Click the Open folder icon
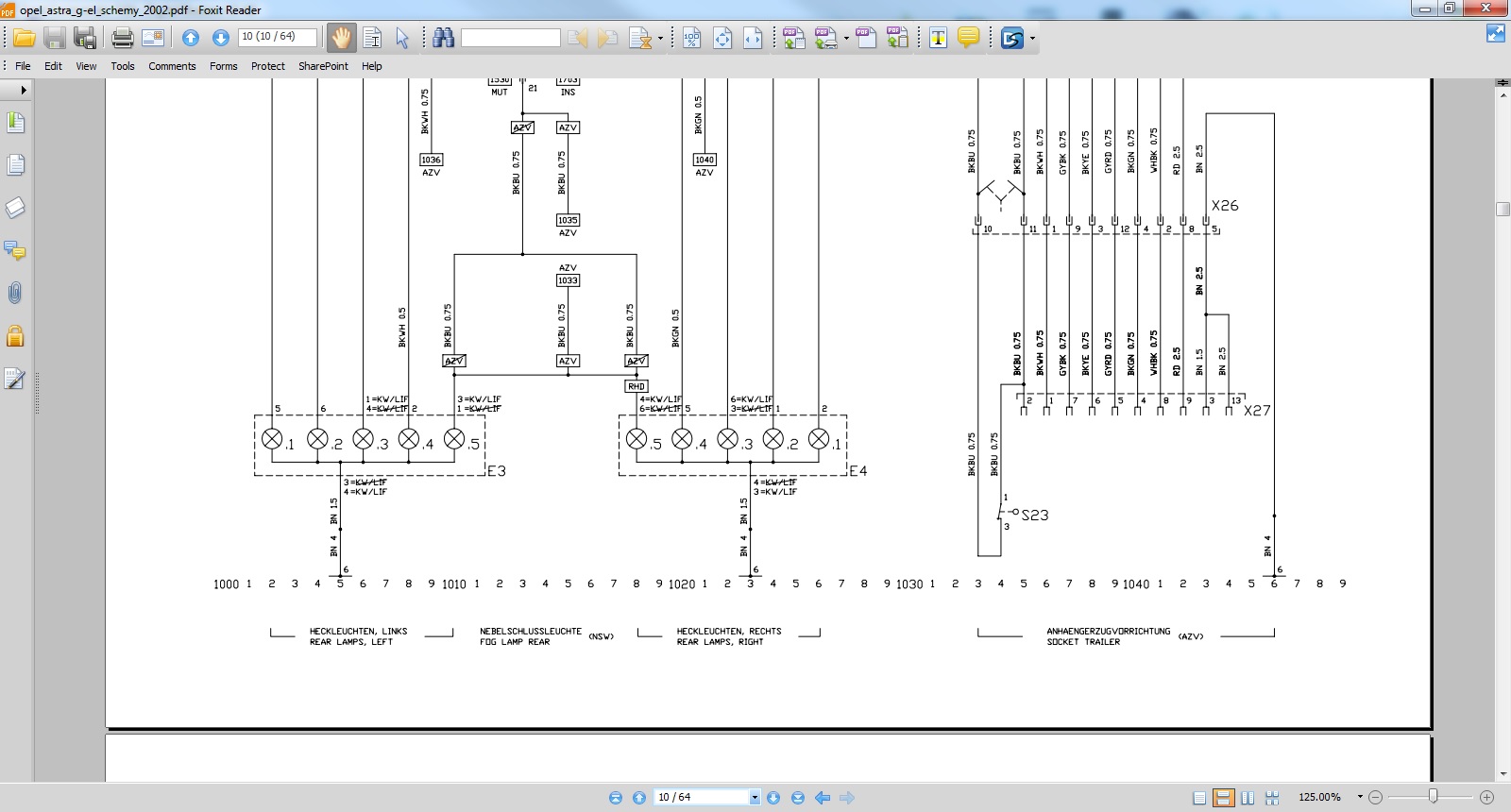 [x=25, y=38]
